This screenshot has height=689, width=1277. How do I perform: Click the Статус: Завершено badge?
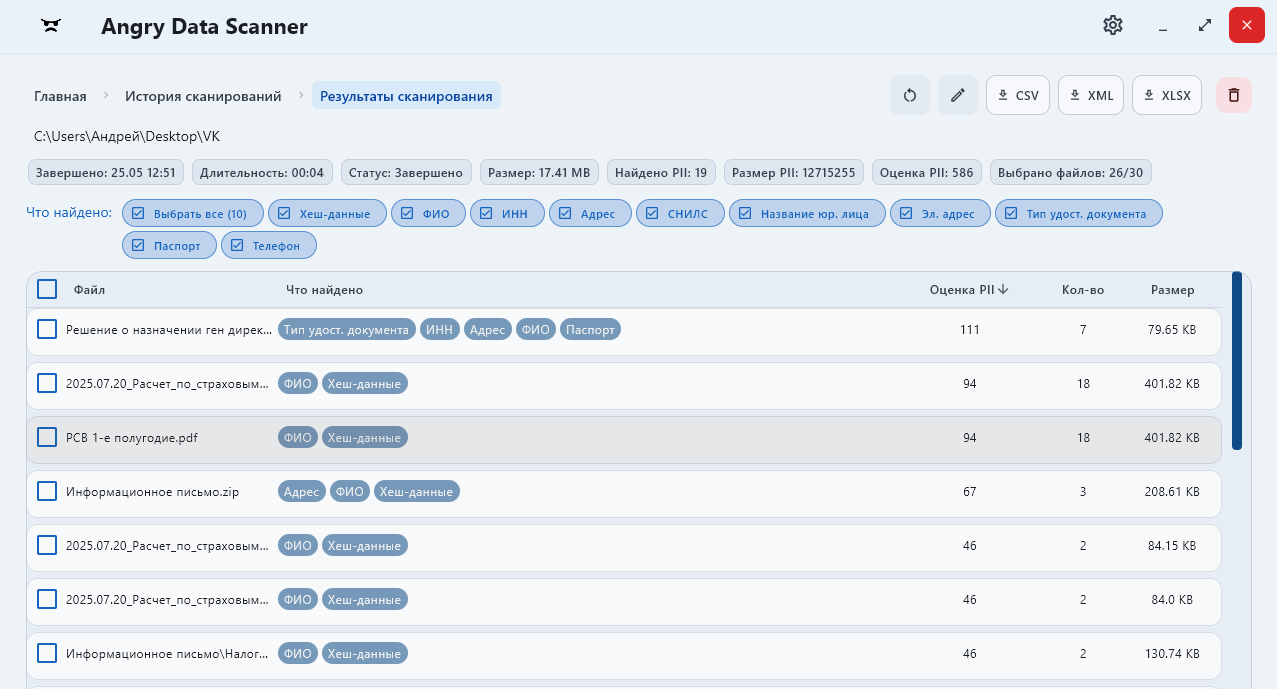(x=406, y=172)
